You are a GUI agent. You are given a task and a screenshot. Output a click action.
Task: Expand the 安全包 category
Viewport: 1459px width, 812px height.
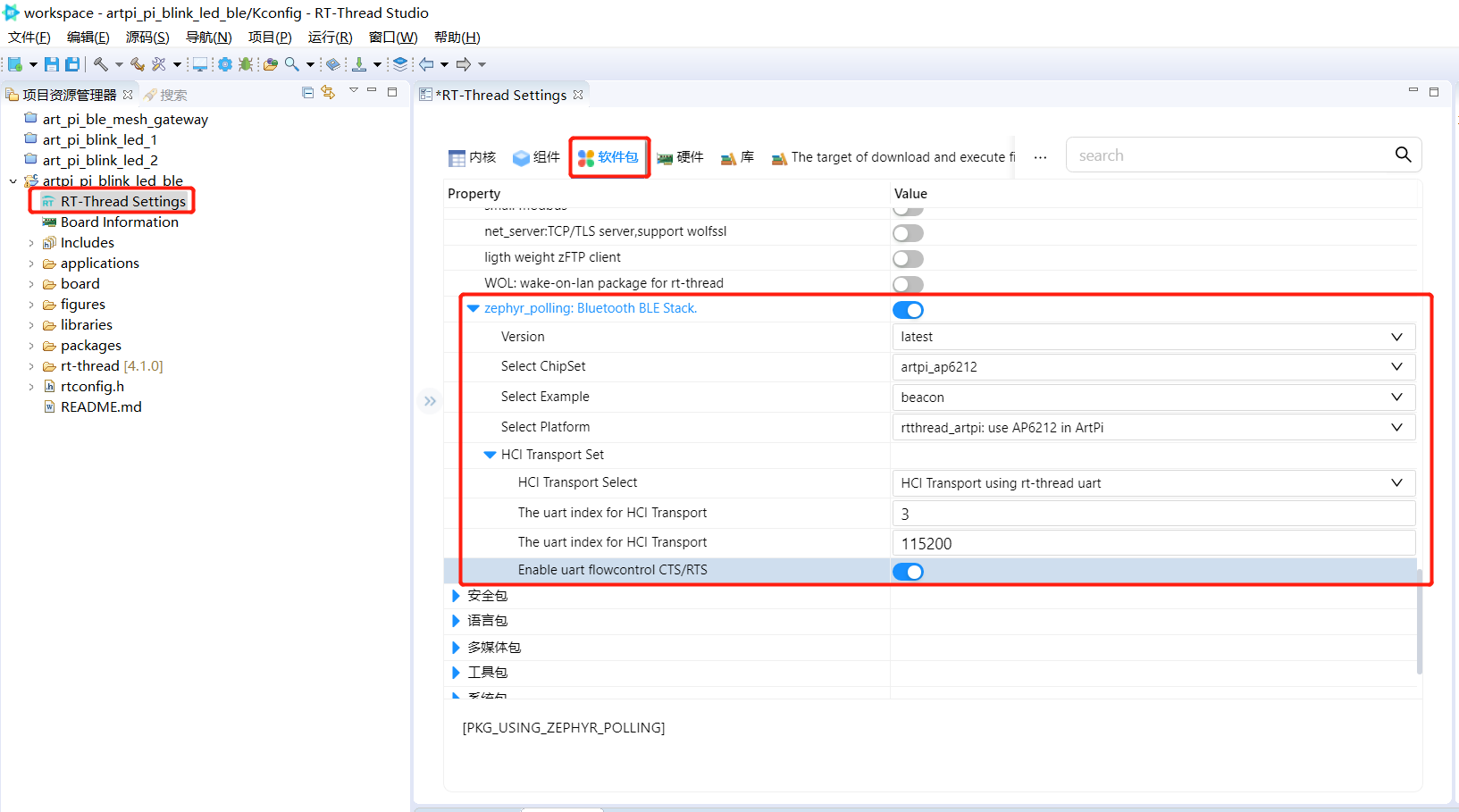pyautogui.click(x=456, y=596)
